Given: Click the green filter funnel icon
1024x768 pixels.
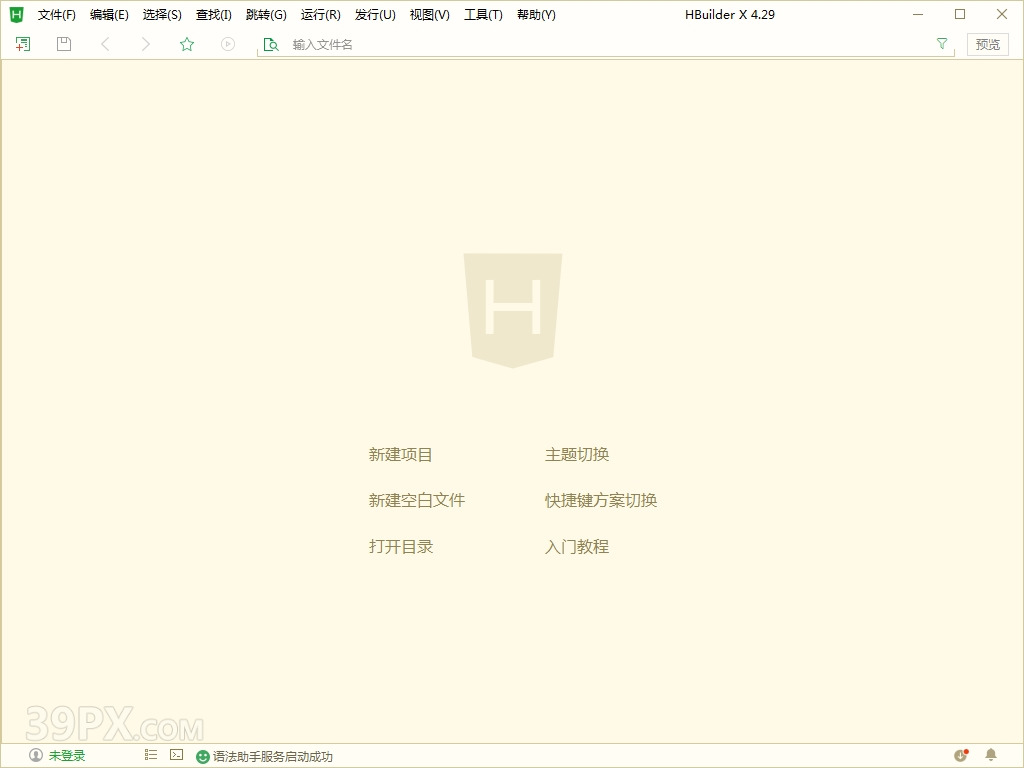Looking at the screenshot, I should [x=942, y=44].
